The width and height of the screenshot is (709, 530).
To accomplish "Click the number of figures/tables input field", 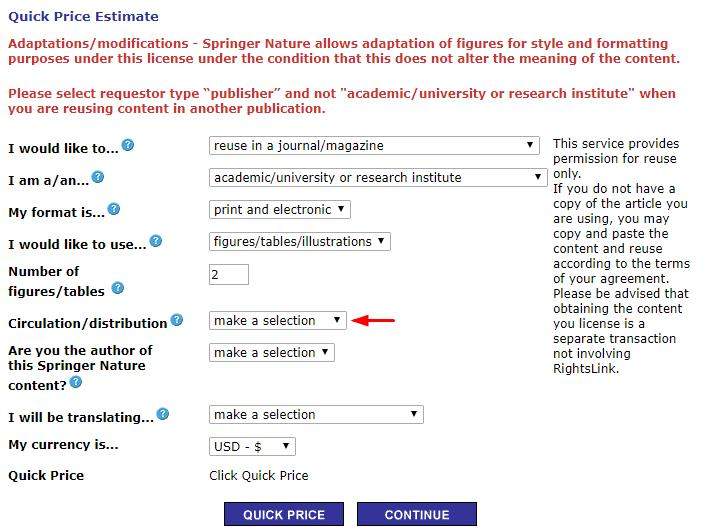I will click(x=229, y=275).
